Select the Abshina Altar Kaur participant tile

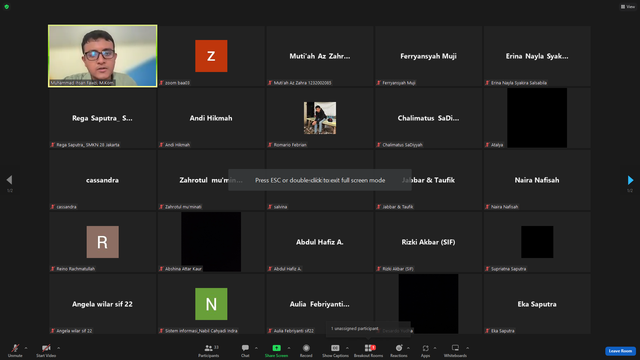211,242
